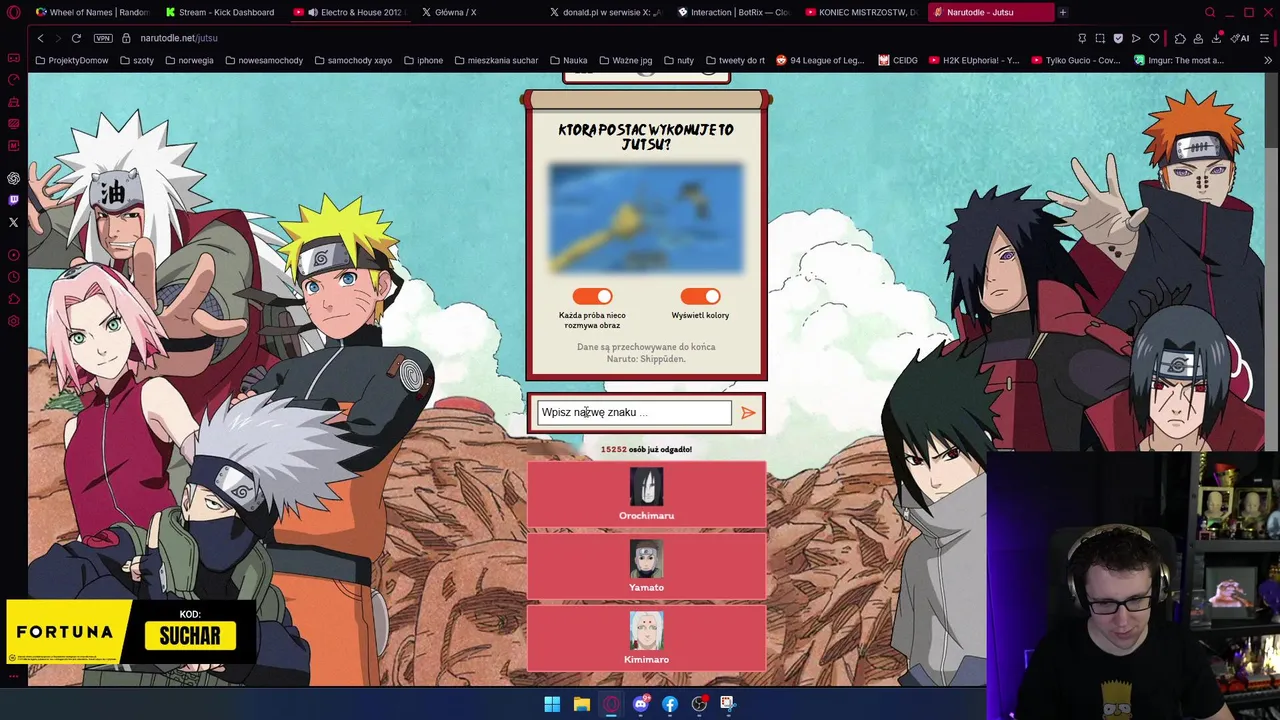1280x720 pixels.
Task: Open the sidebar Player icon
Action: tap(13, 255)
